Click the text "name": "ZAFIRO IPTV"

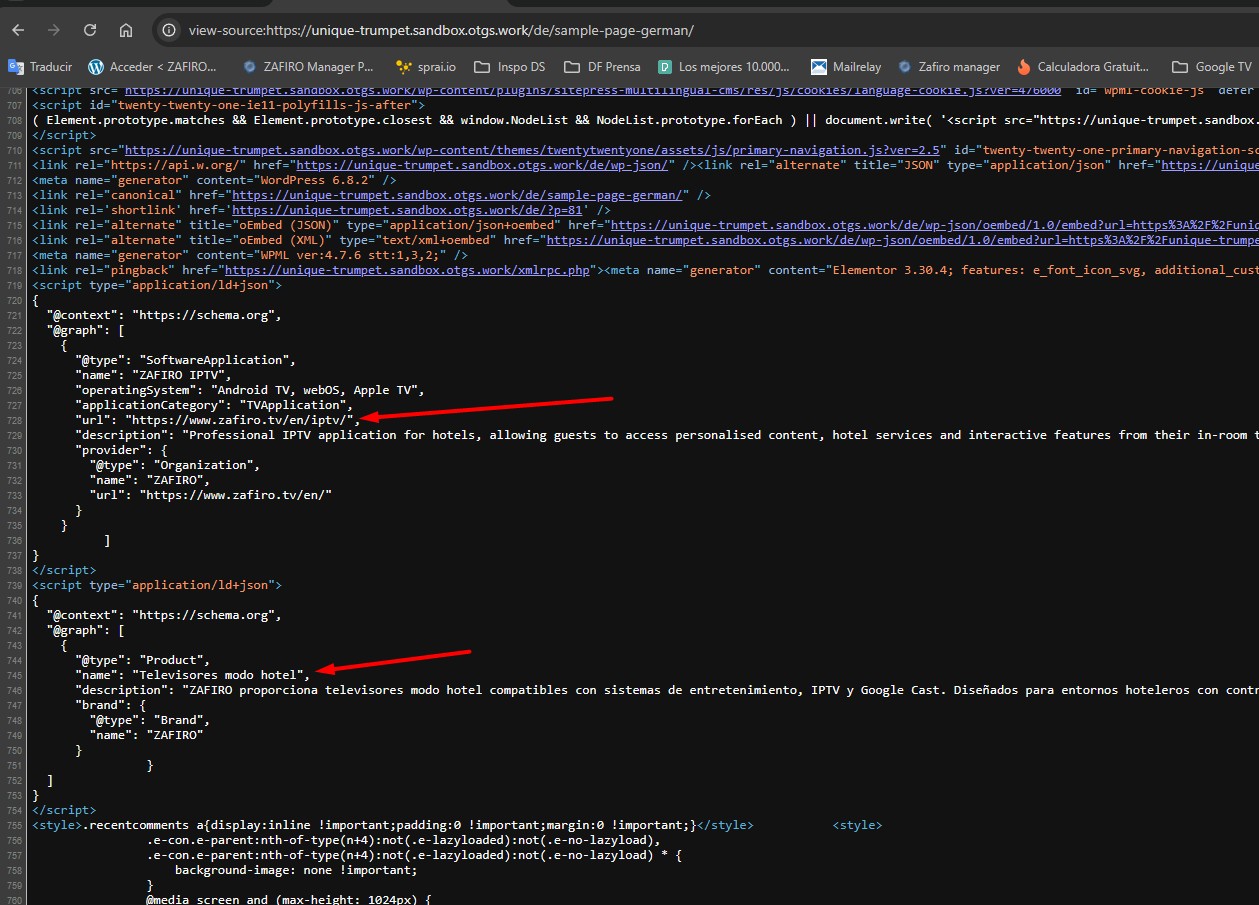click(x=153, y=375)
